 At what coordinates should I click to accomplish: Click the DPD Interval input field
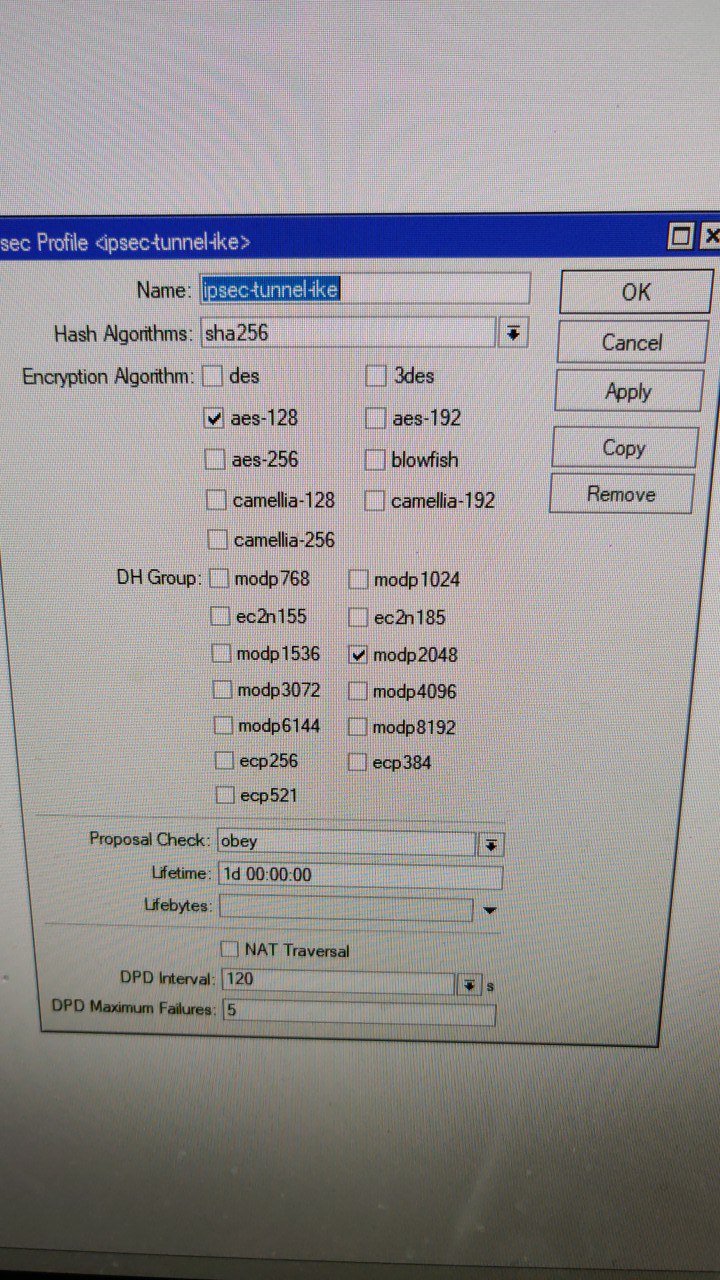point(338,980)
